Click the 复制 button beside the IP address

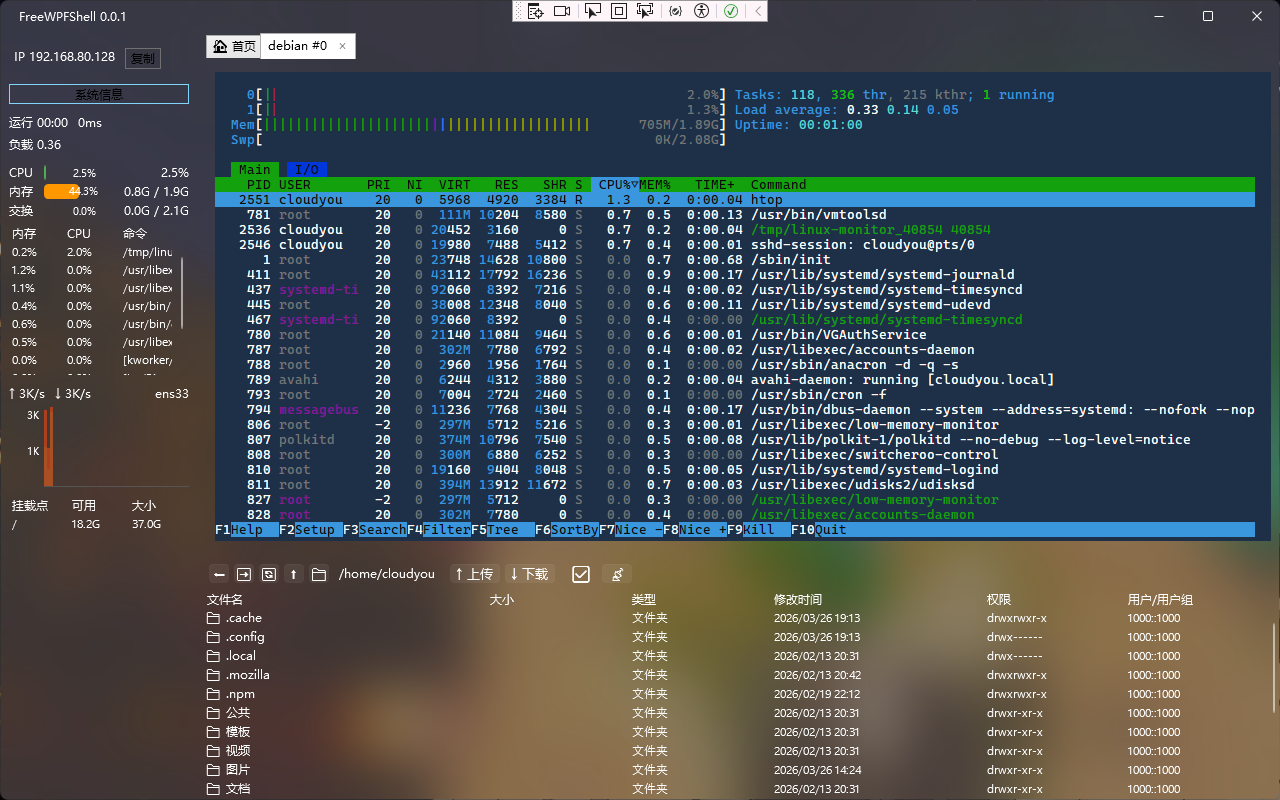143,58
